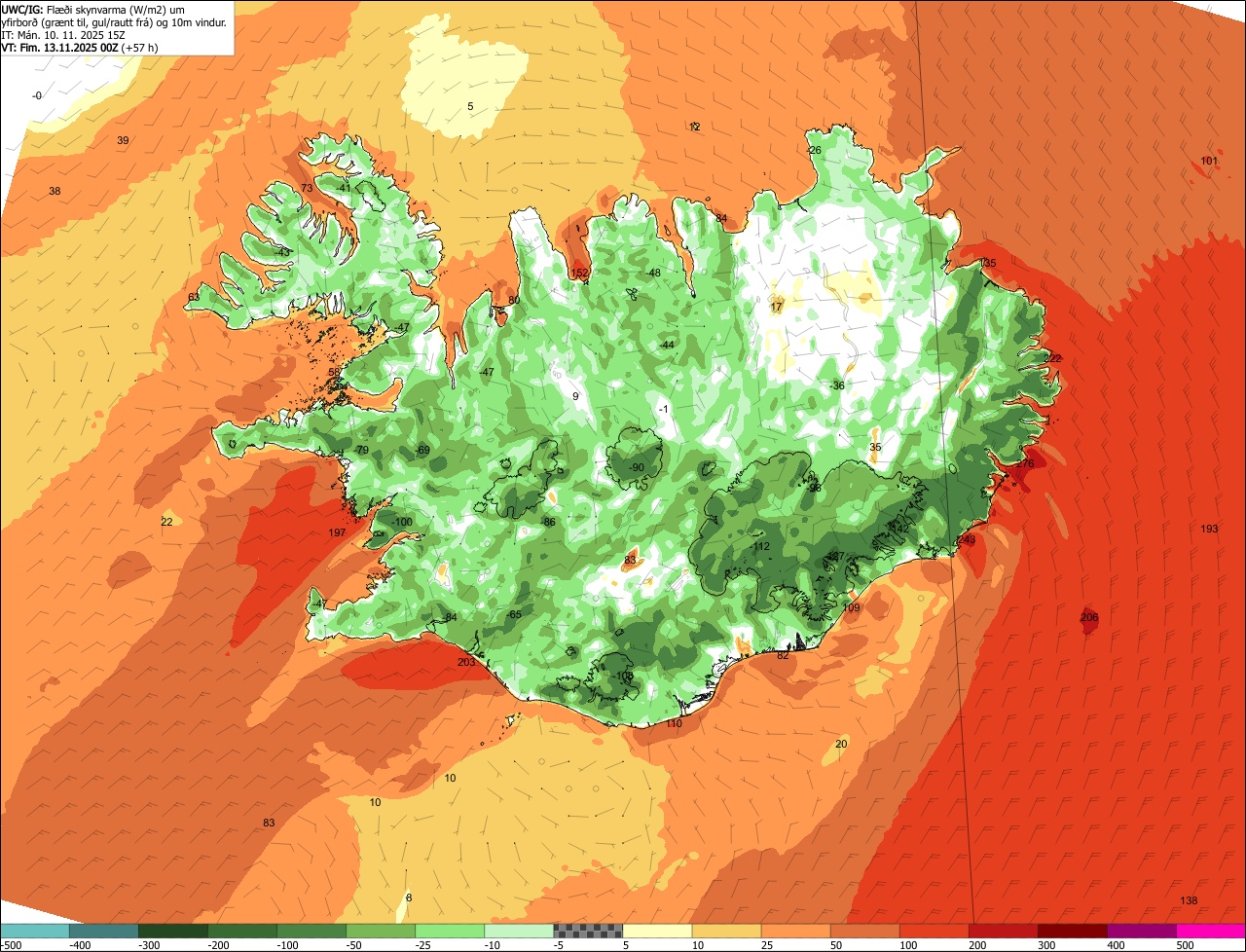The width and height of the screenshot is (1246, 952).
Task: Click the map value '138' in the bottom-right corner
Action: pyautogui.click(x=1189, y=900)
